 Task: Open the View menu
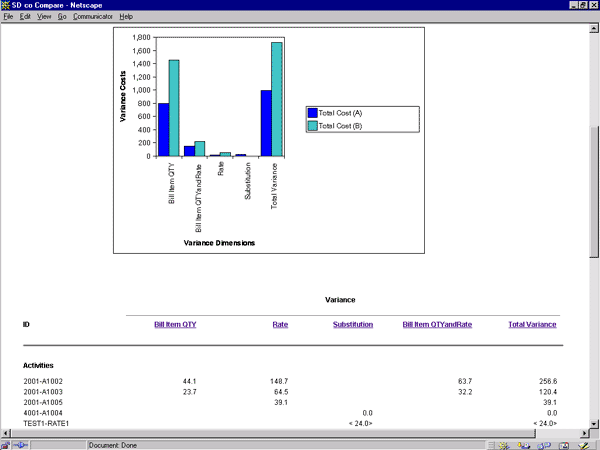tap(44, 16)
